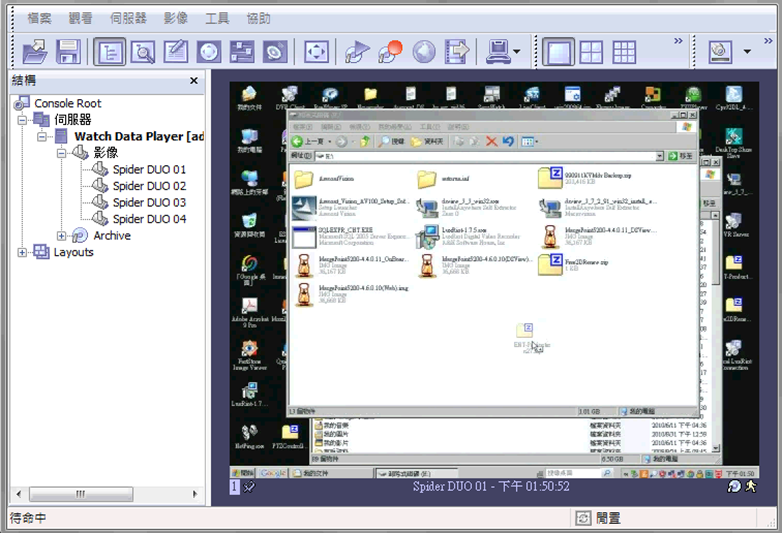Click the full screen arrows icon
The width and height of the screenshot is (782, 533).
point(316,51)
